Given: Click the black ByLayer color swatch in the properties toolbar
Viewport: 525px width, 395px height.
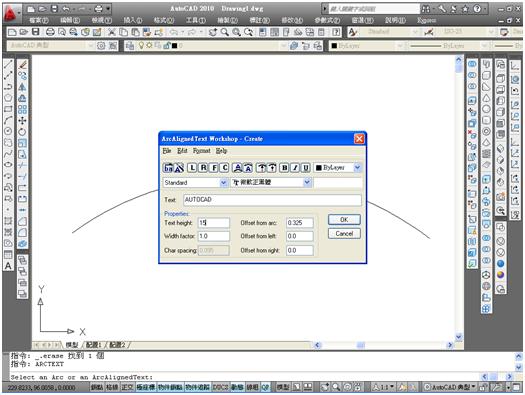Looking at the screenshot, I should pos(334,46).
